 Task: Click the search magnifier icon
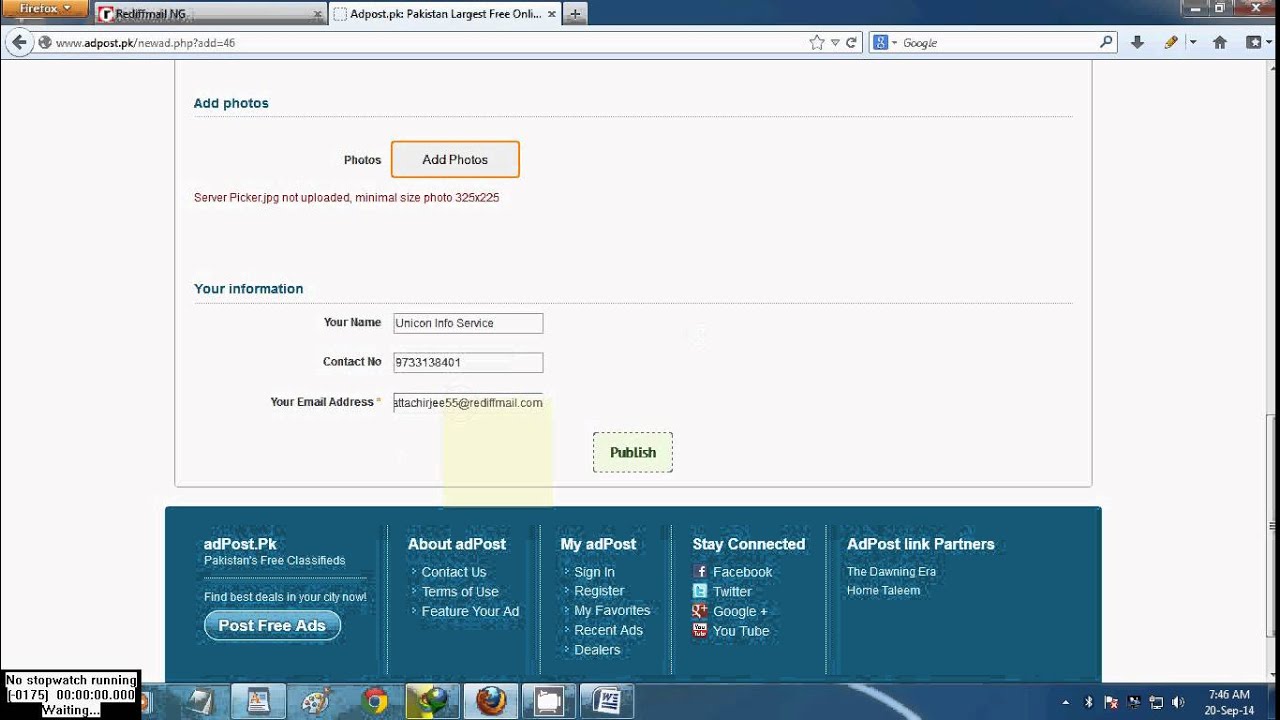1106,42
